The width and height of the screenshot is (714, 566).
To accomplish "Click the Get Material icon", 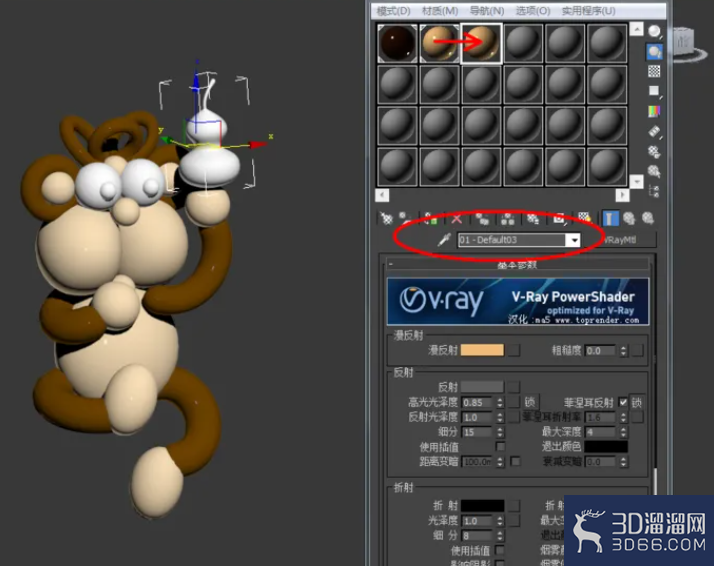I will tap(386, 219).
